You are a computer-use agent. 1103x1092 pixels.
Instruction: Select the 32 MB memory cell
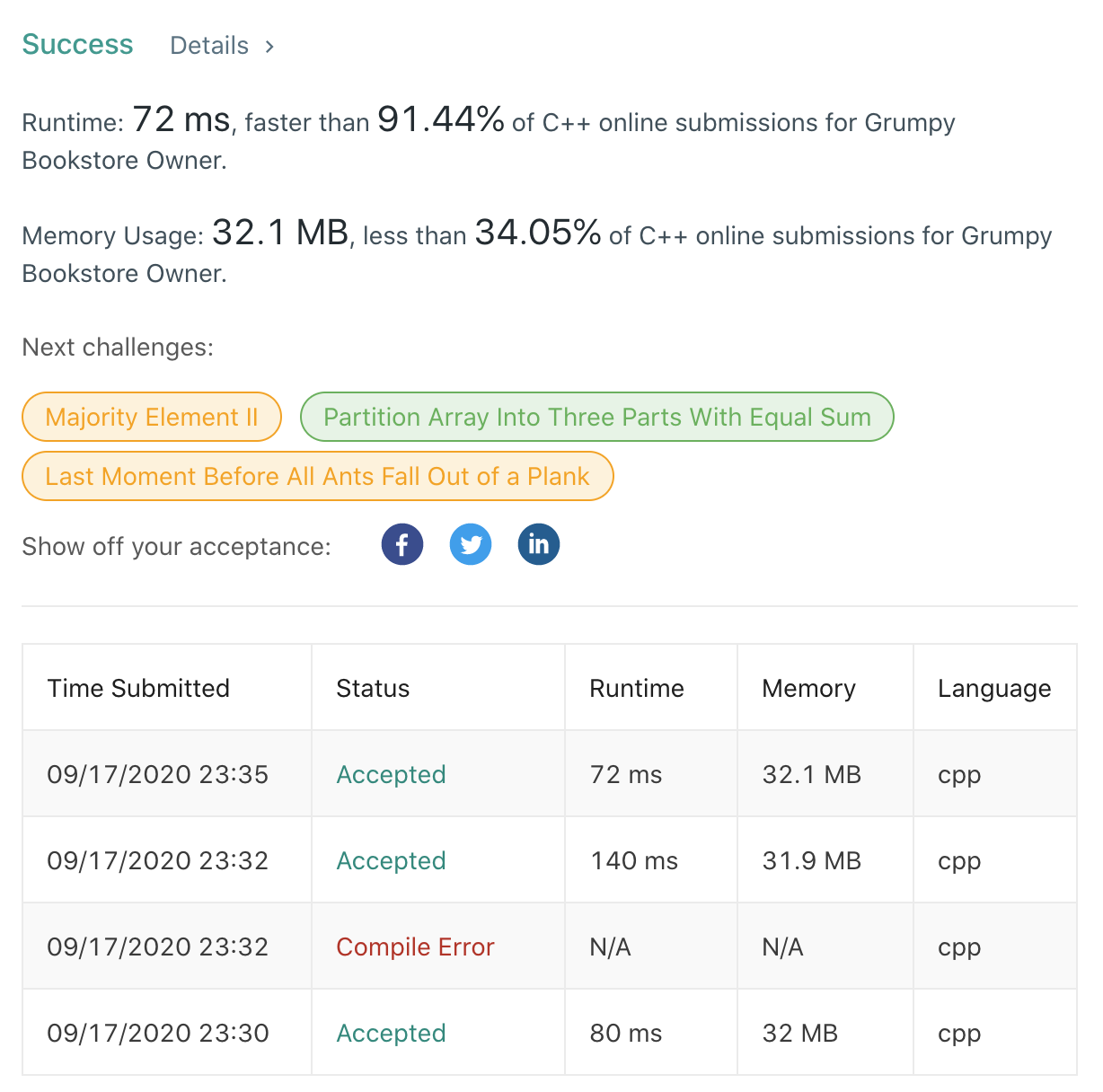click(x=799, y=1033)
